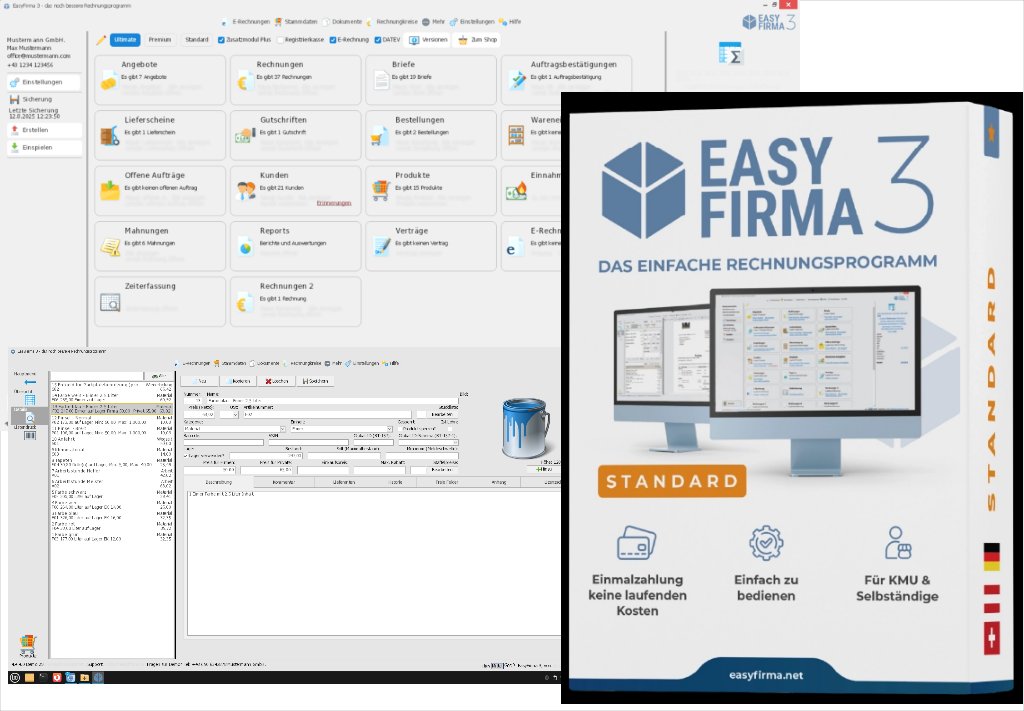Screen dimensions: 1024x711
Task: Switch to the Premium edition tab
Action: pos(160,40)
